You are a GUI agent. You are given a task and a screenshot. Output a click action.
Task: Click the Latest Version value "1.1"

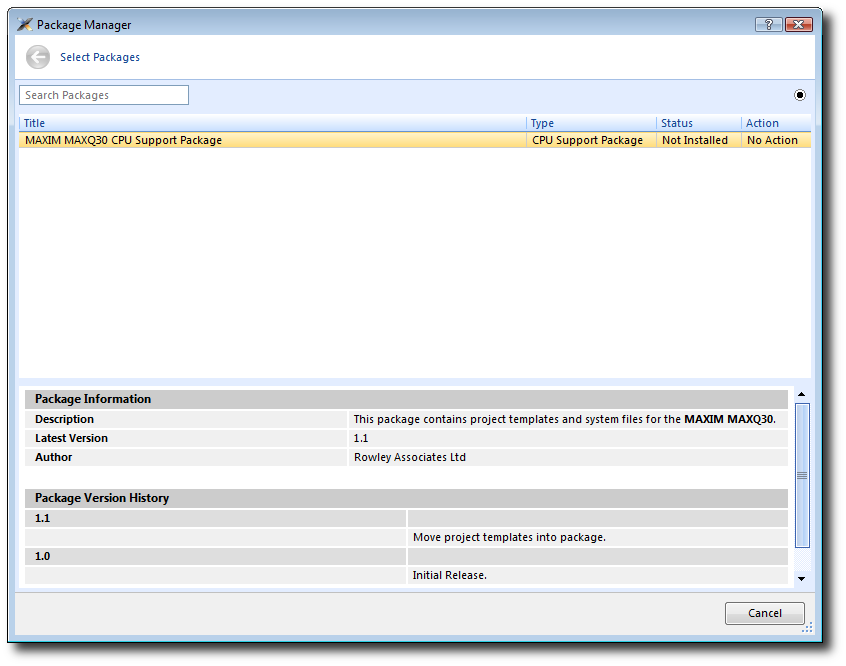[x=361, y=438]
